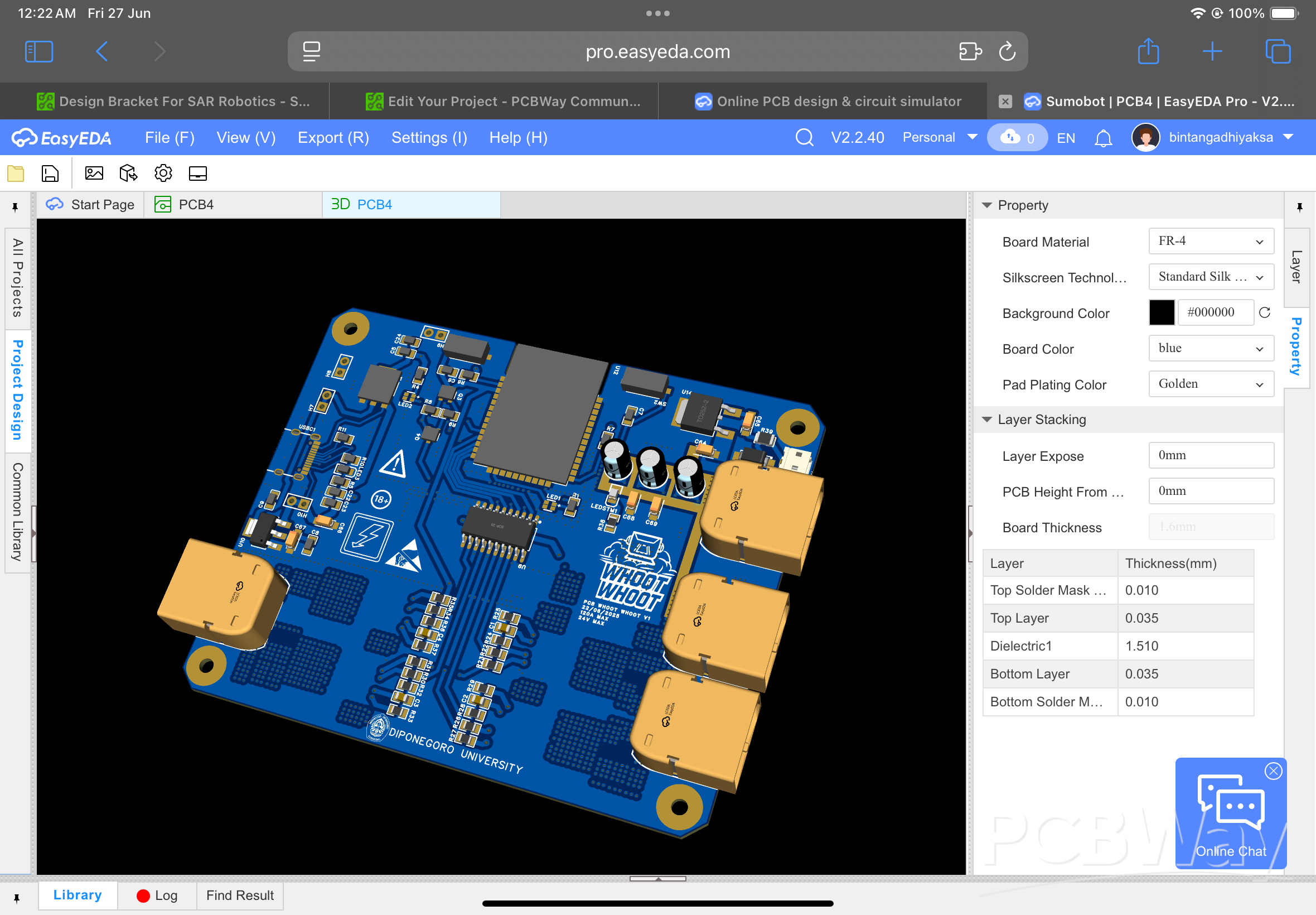1316x915 pixels.
Task: Switch the EN language selector
Action: pyautogui.click(x=1066, y=138)
